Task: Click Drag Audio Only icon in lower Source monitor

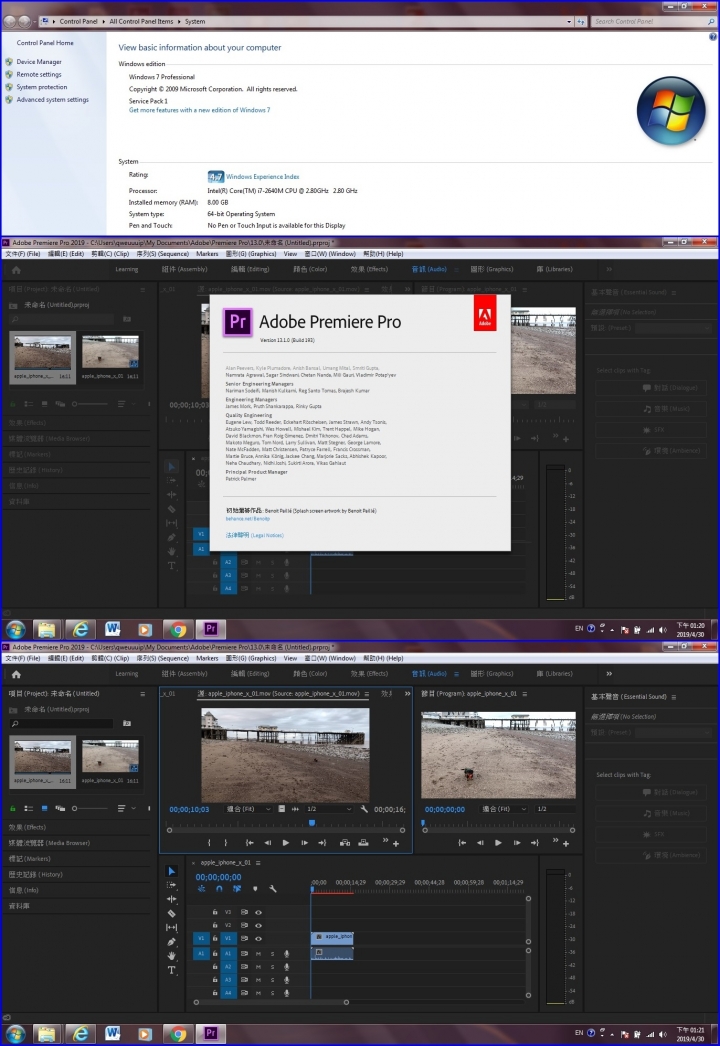Action: coord(295,809)
